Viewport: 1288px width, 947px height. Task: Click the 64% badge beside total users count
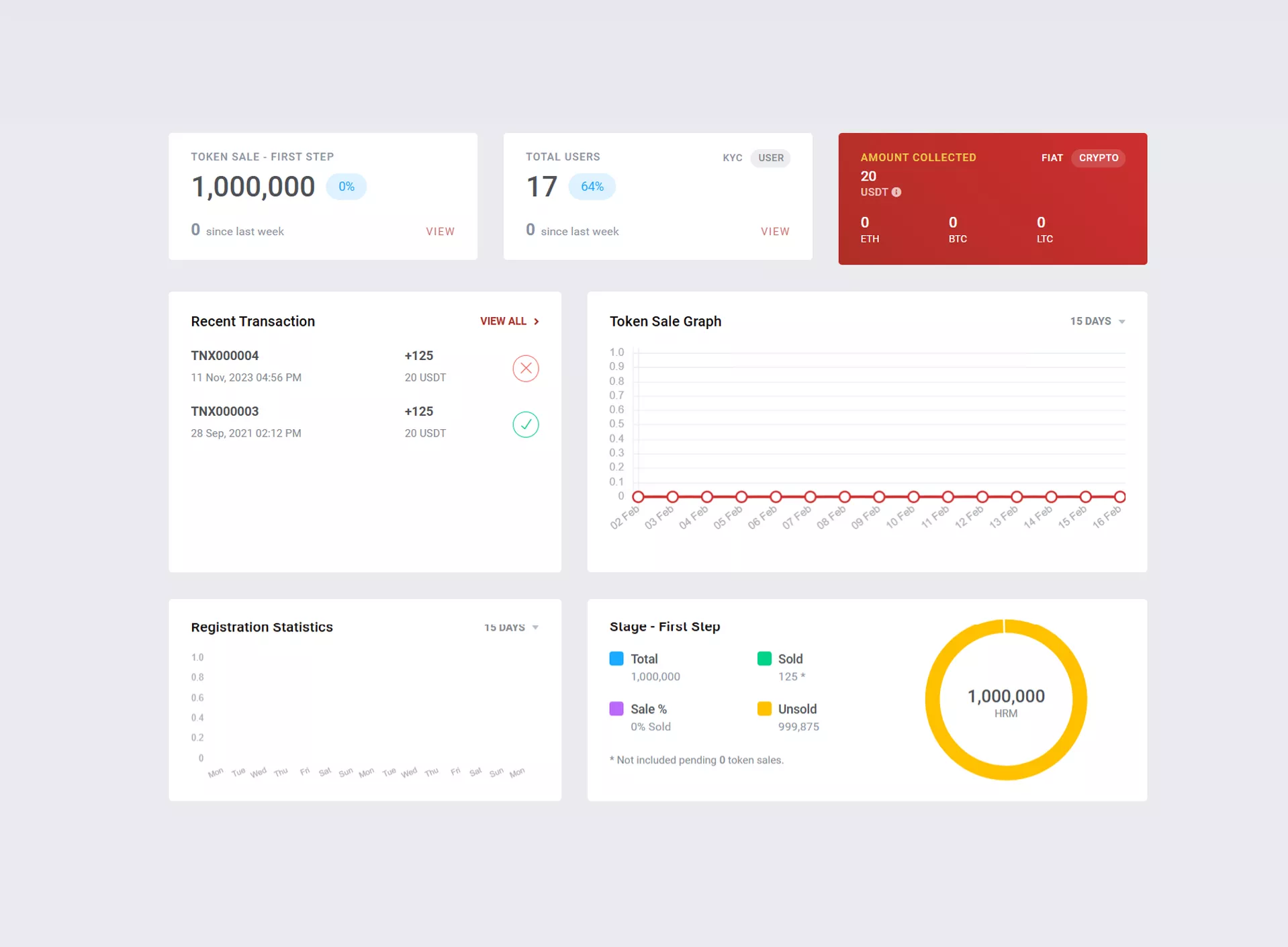coord(592,186)
